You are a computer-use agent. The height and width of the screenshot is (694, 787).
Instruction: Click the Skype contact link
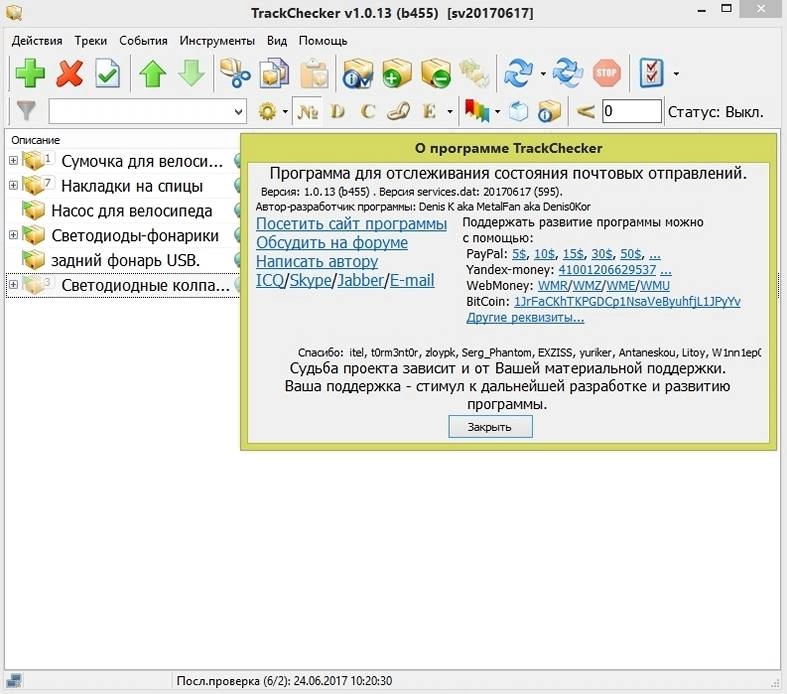(310, 280)
